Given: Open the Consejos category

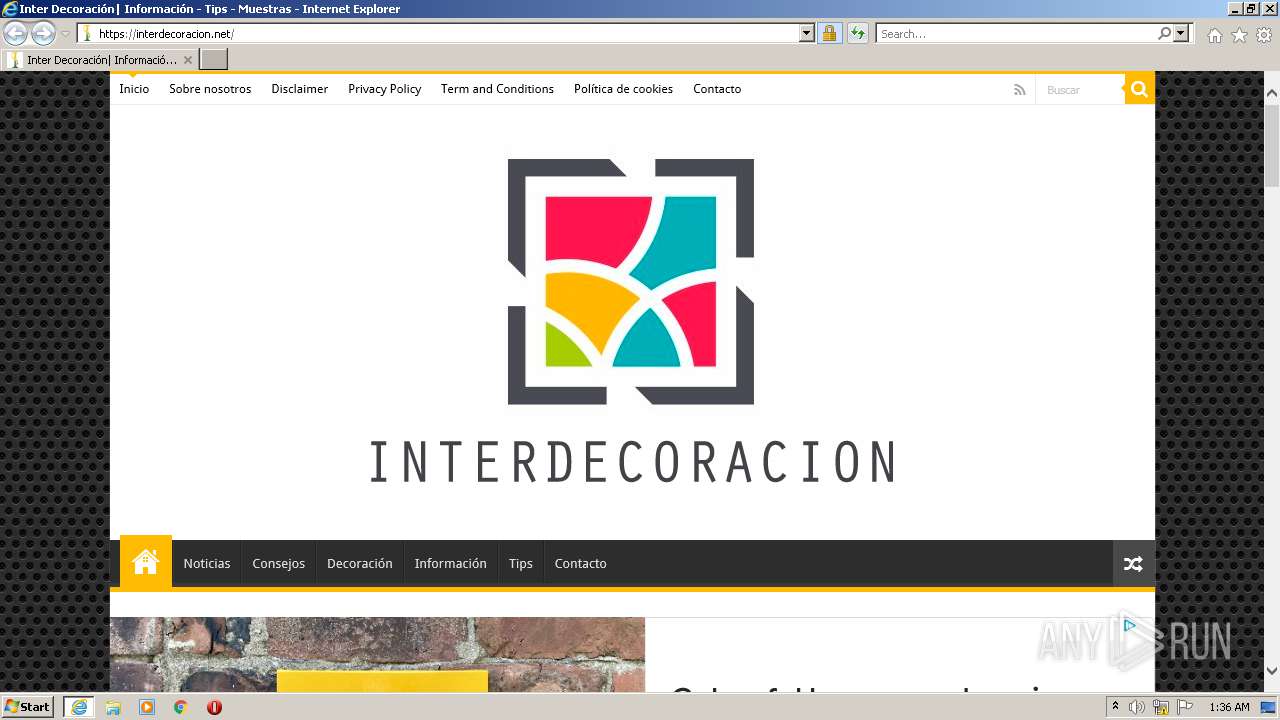Looking at the screenshot, I should [x=279, y=564].
